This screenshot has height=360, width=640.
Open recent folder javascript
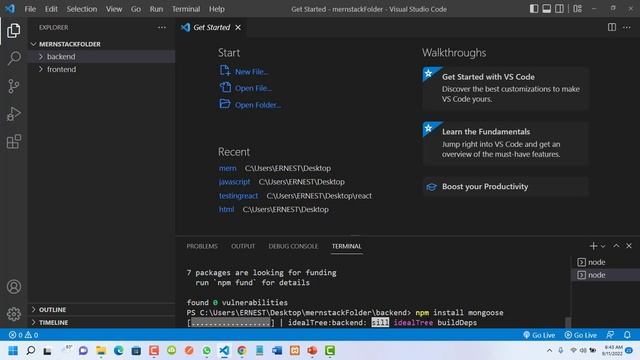pyautogui.click(x=234, y=182)
